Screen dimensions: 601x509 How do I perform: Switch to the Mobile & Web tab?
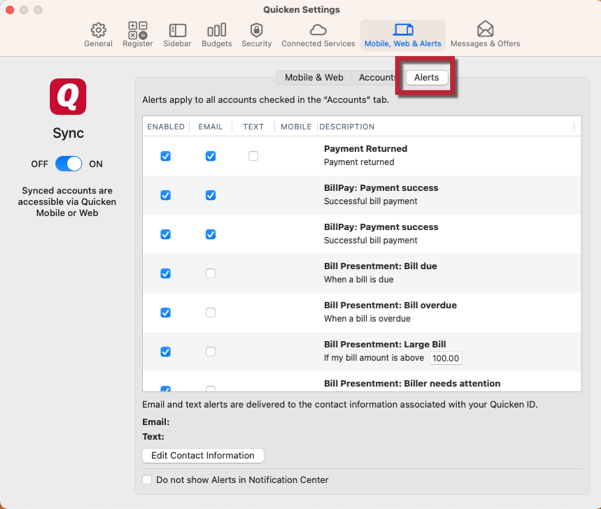pyautogui.click(x=314, y=77)
